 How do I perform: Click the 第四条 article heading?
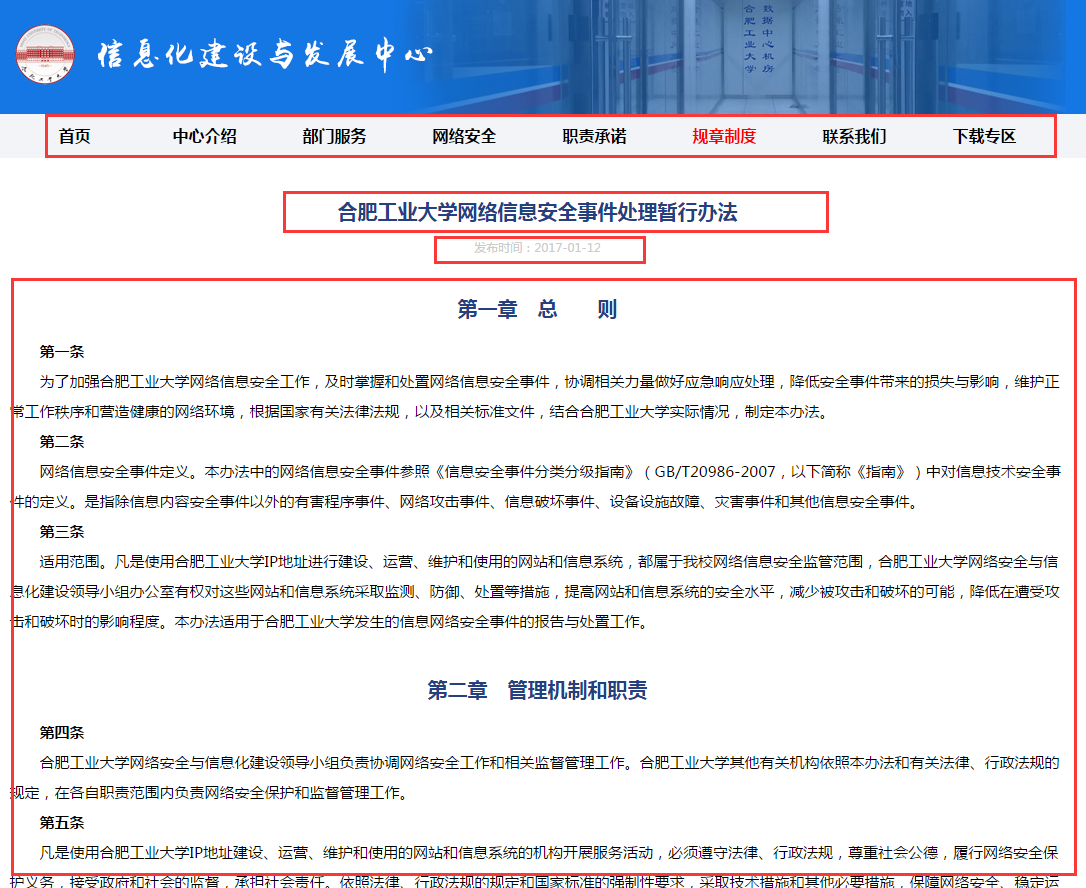(x=62, y=733)
